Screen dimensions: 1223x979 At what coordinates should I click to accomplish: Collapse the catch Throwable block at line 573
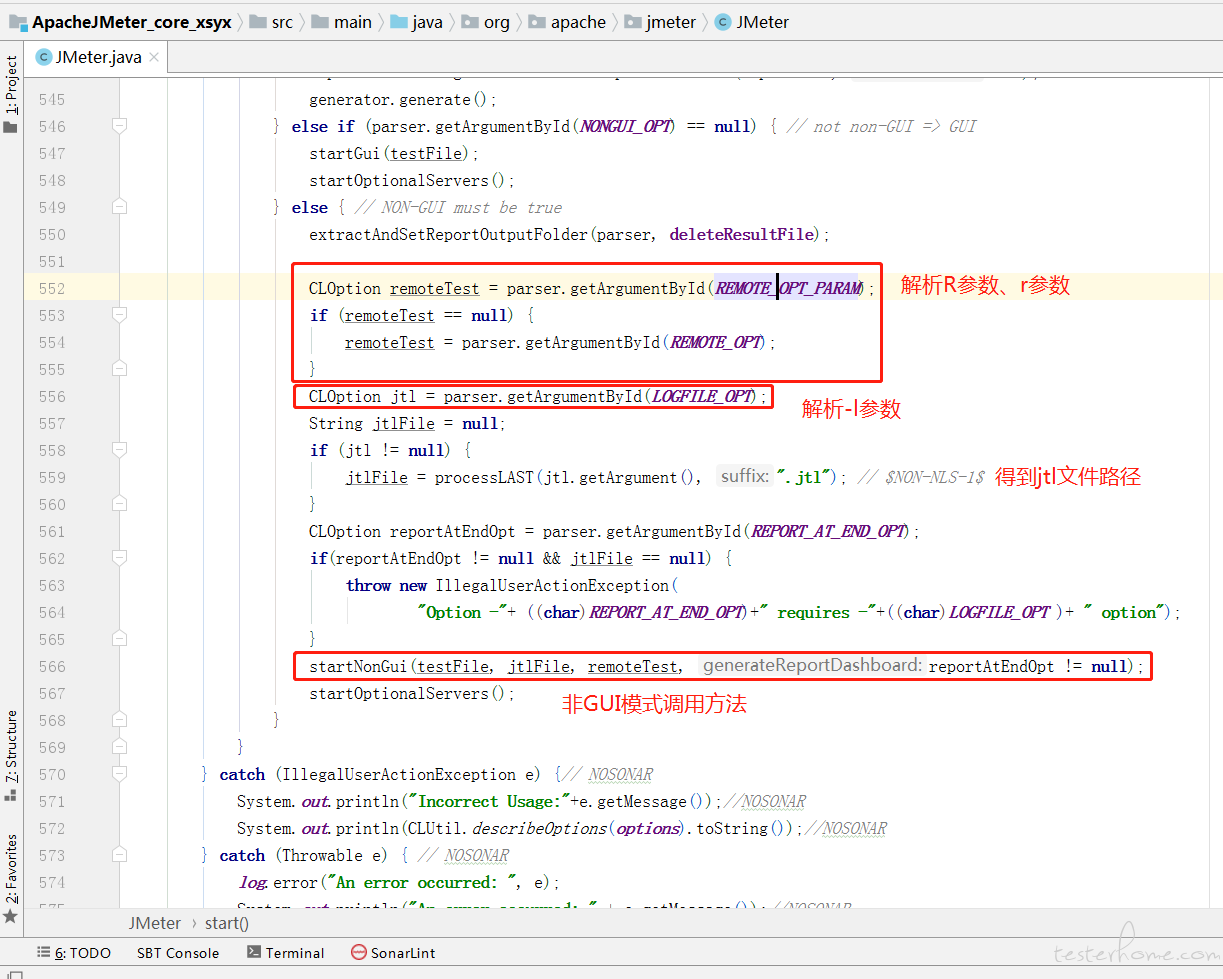(120, 855)
